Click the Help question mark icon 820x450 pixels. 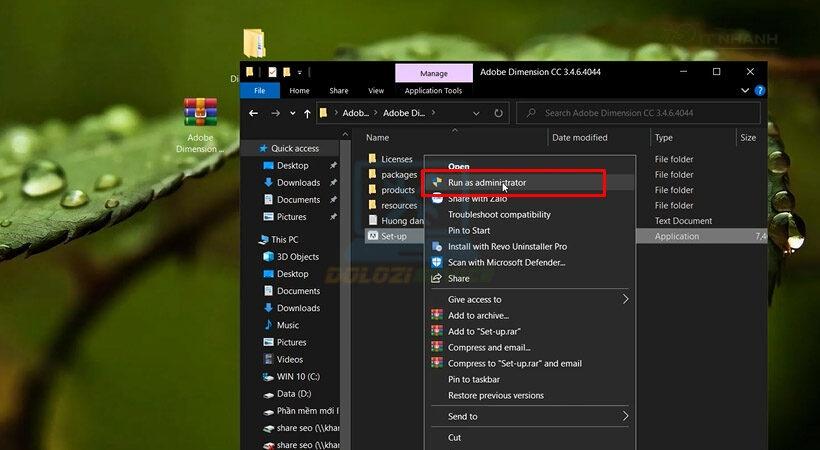tap(758, 90)
